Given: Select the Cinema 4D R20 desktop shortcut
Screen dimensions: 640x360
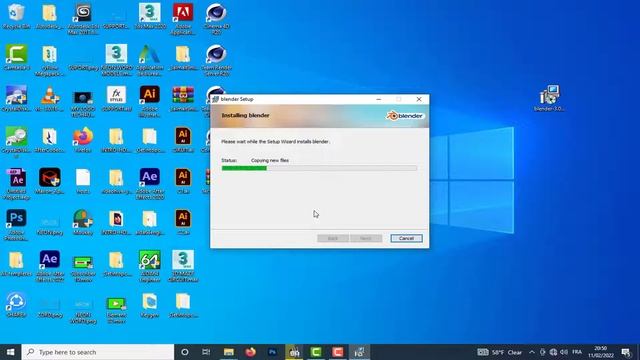Looking at the screenshot, I should (x=216, y=18).
